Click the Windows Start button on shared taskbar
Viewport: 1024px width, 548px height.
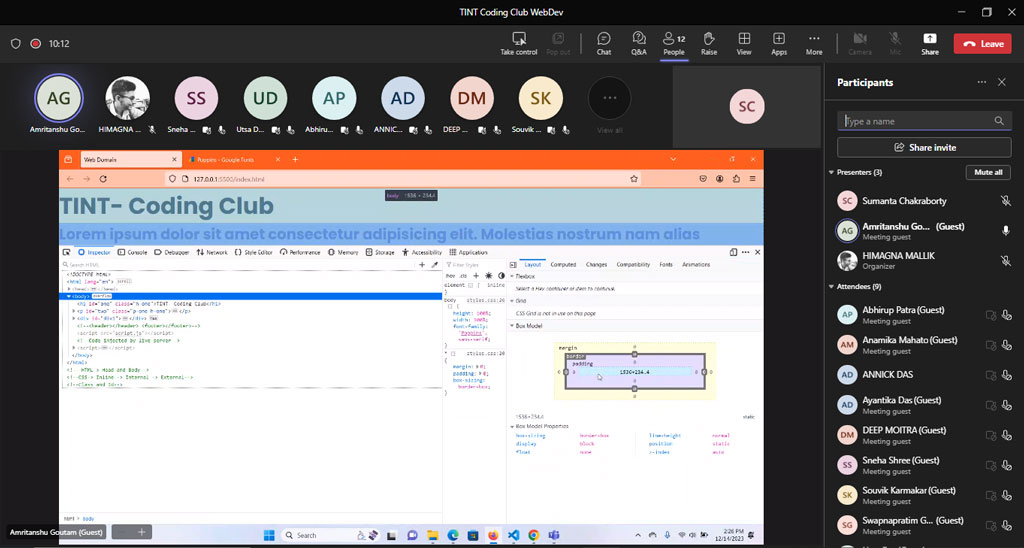tap(269, 535)
